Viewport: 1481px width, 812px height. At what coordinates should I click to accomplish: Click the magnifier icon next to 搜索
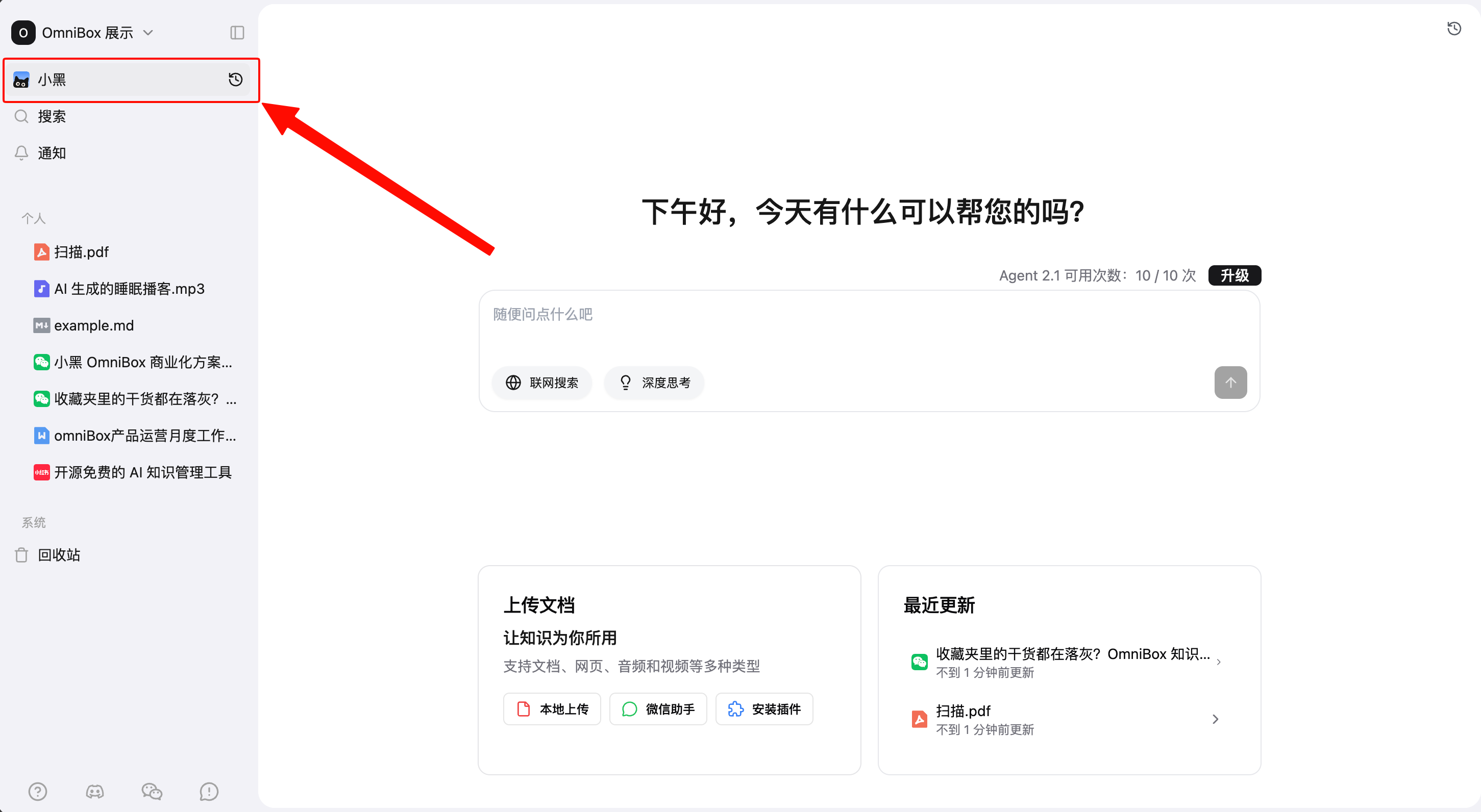pos(21,116)
